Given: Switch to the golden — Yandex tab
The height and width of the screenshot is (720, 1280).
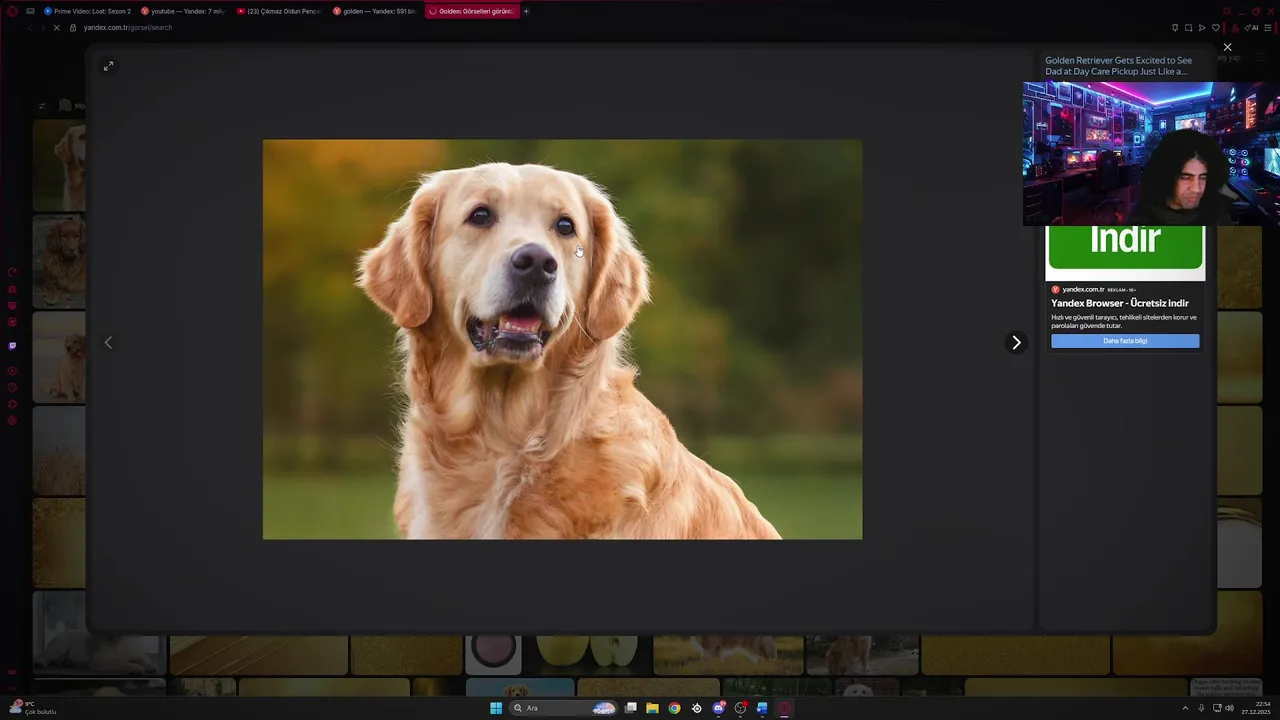Looking at the screenshot, I should 375,11.
